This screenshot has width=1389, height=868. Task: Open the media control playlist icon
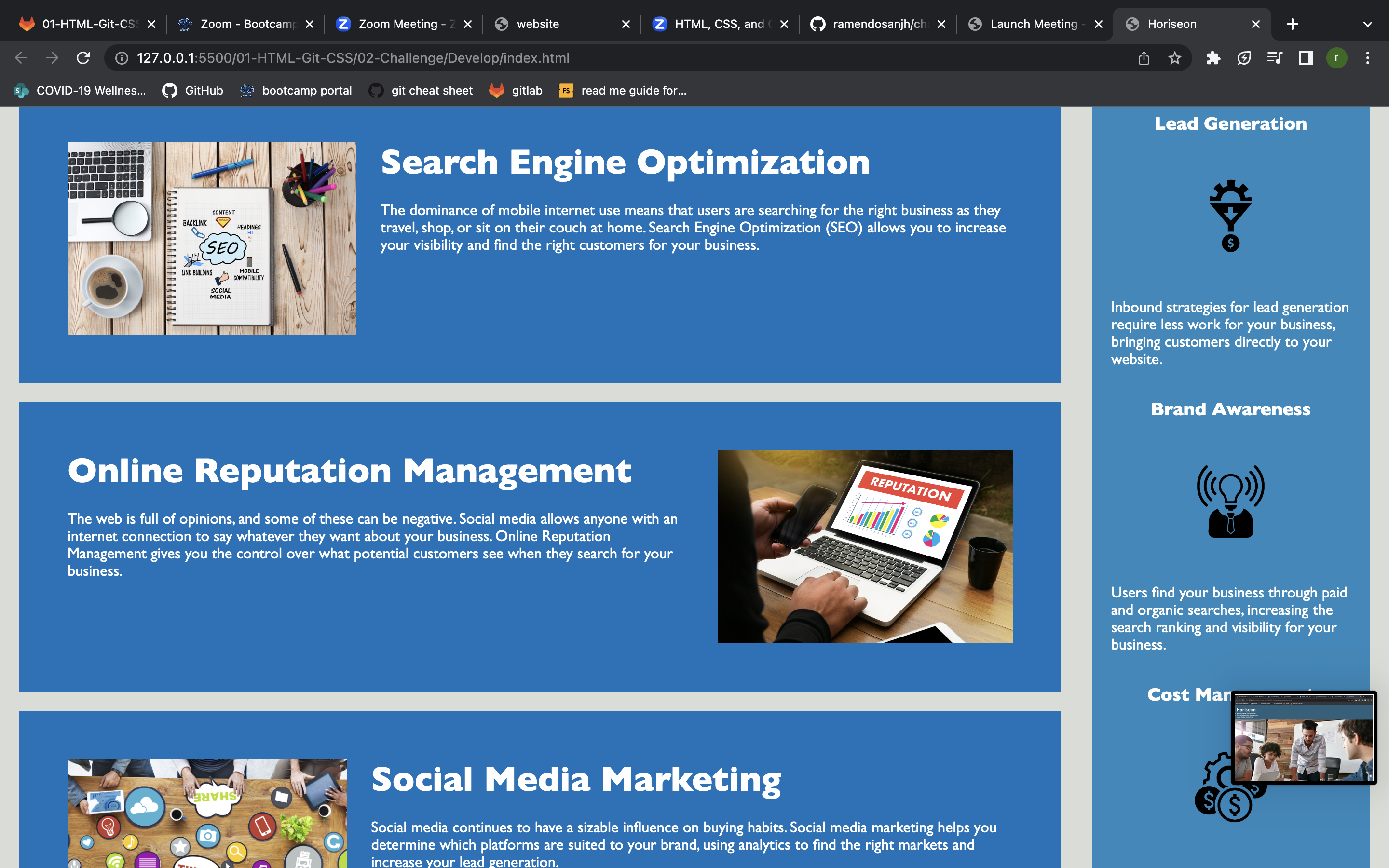(1274, 58)
